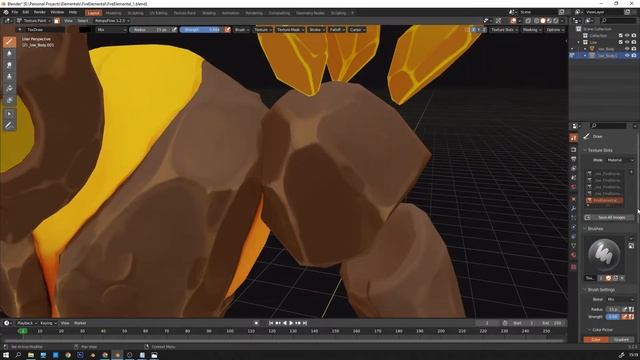640x360 pixels.
Task: Hide the Low collection in viewport
Action: tap(627, 42)
